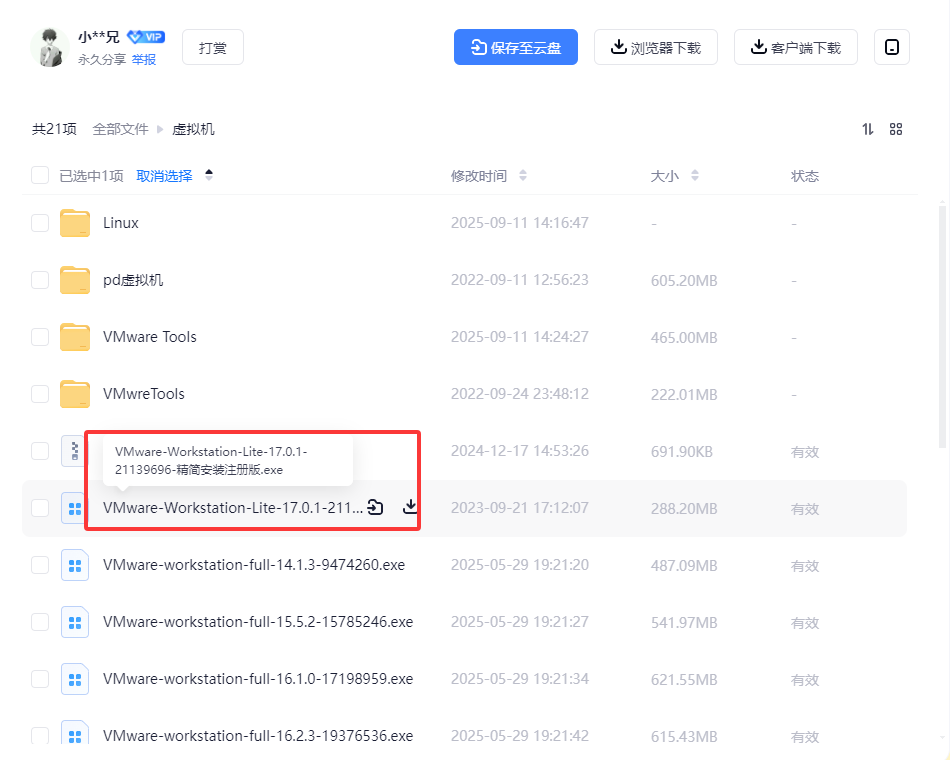Open the 小**兄 user avatar
Image resolution: width=950 pixels, height=760 pixels.
(49, 47)
